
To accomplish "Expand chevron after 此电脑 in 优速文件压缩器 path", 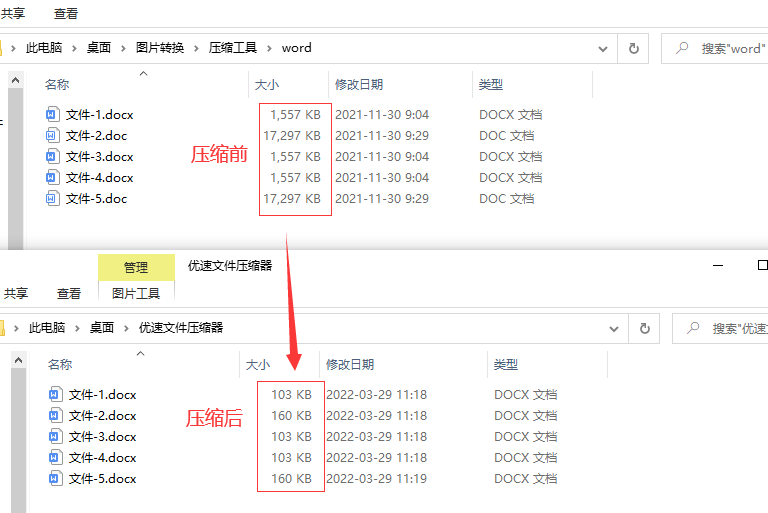I will (77, 328).
